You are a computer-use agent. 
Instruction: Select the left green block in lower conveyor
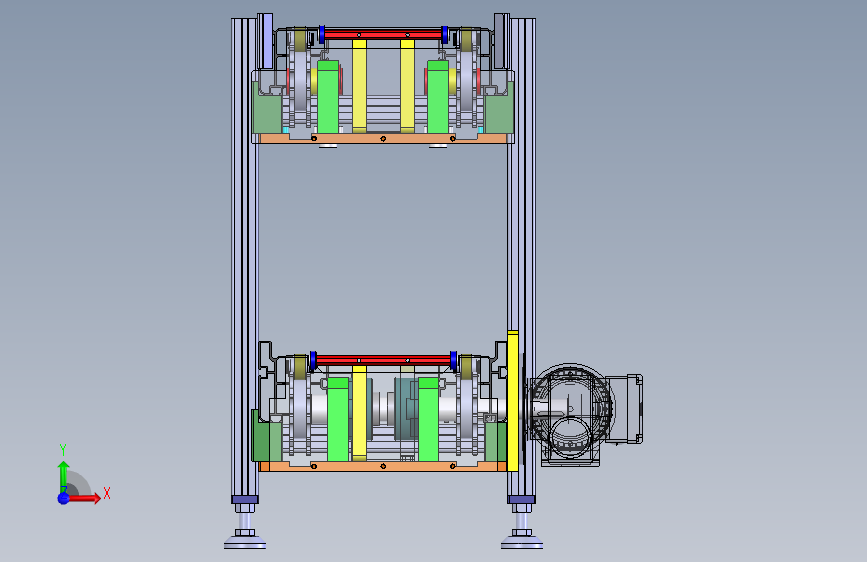338,419
